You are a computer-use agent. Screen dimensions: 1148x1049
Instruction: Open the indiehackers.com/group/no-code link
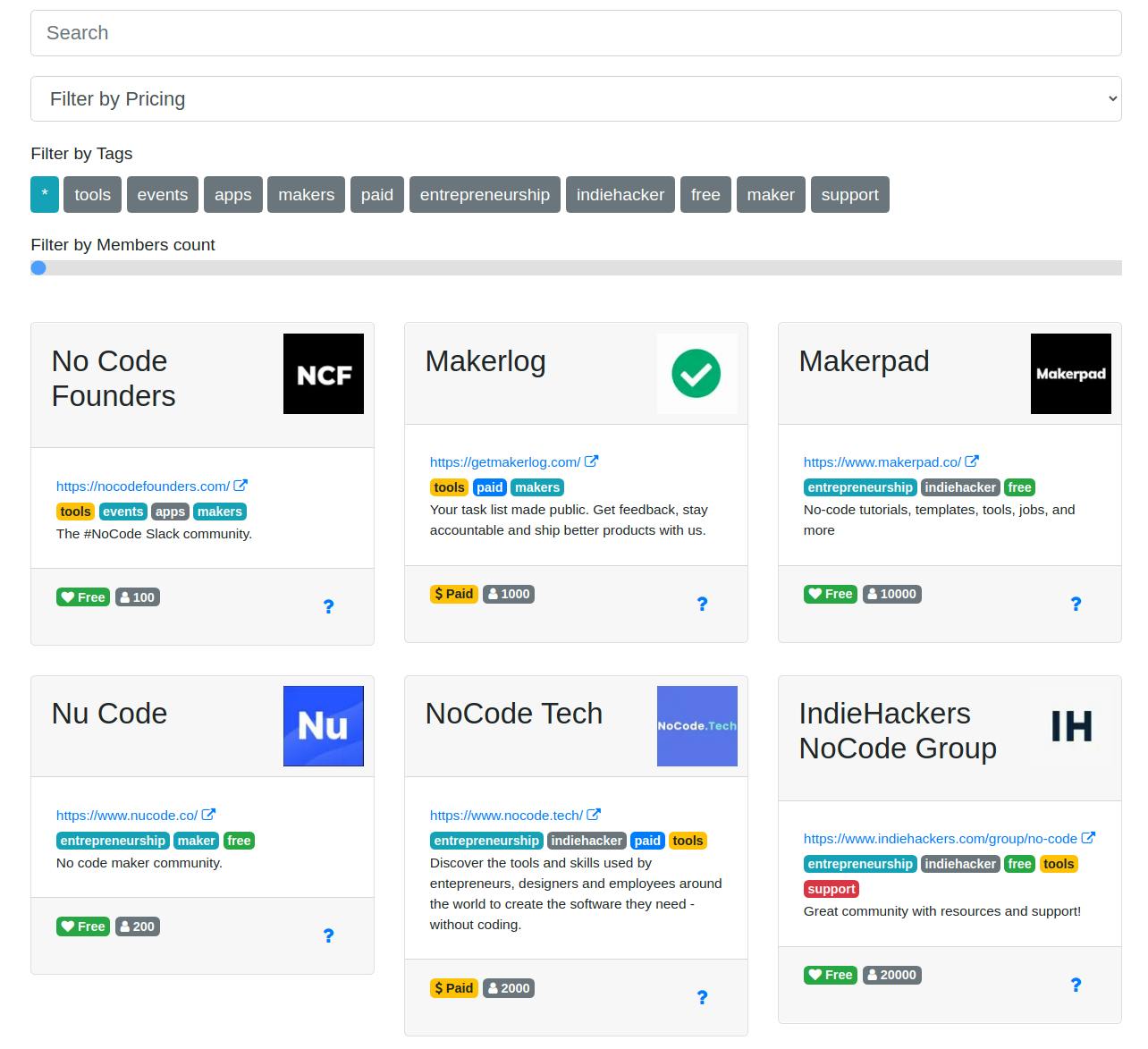[x=941, y=838]
